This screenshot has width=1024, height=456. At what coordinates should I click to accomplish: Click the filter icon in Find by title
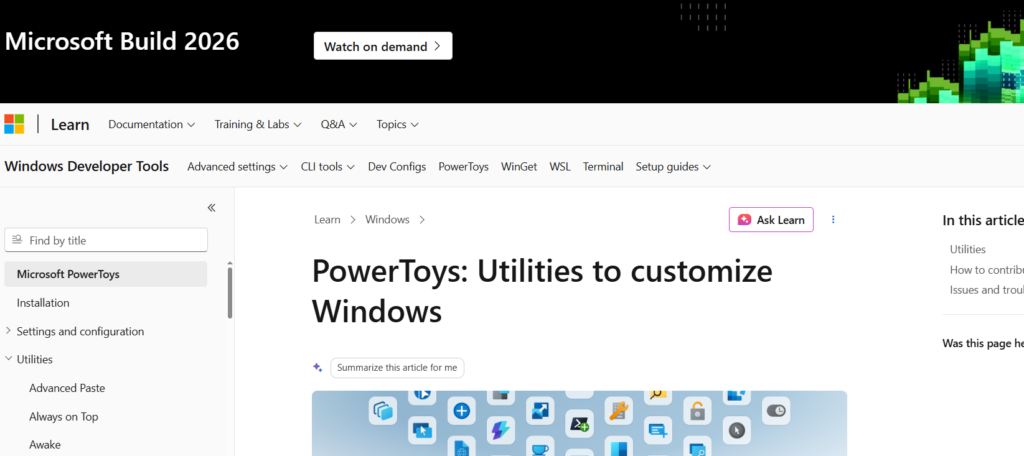(x=17, y=240)
